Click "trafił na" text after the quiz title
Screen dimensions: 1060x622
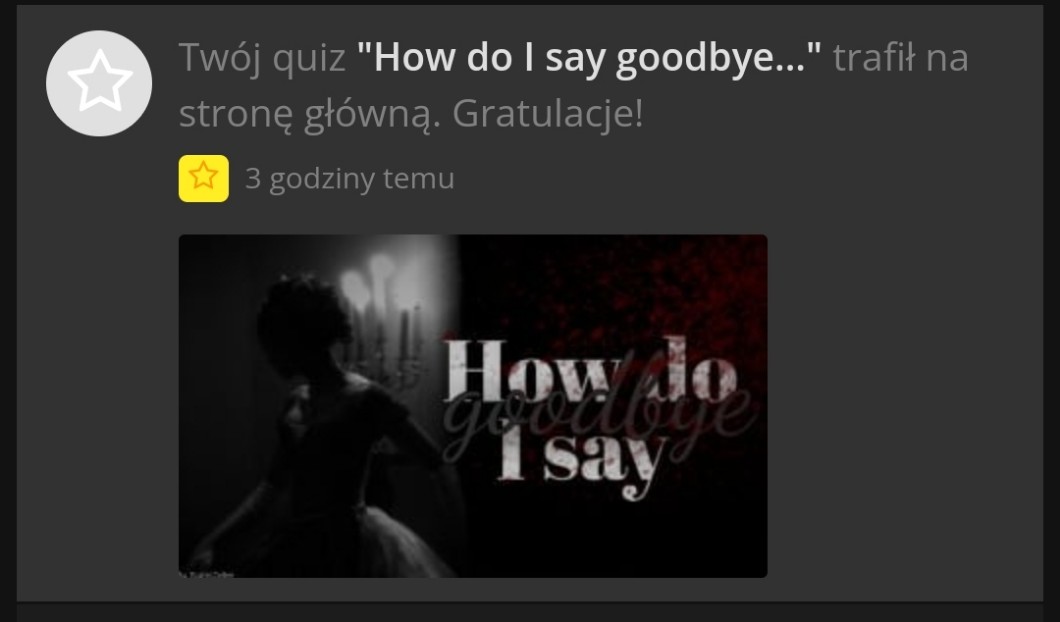[x=900, y=58]
